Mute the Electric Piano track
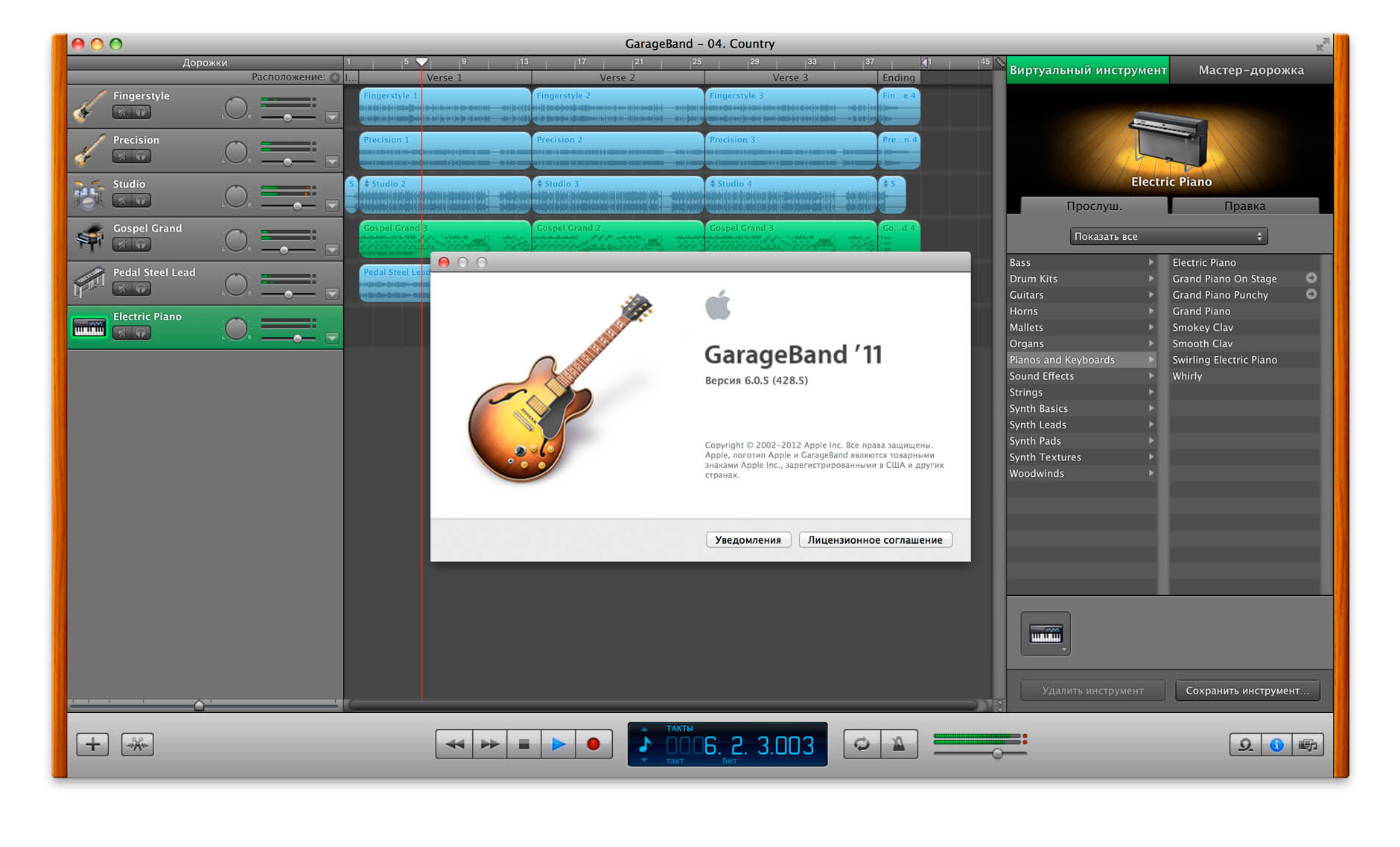 point(122,333)
